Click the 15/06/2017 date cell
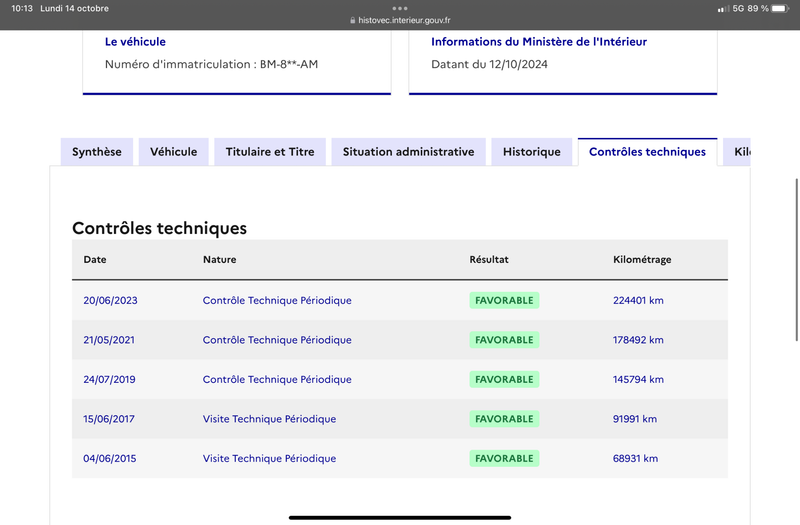Viewport: 800px width, 525px height. pyautogui.click(x=109, y=419)
